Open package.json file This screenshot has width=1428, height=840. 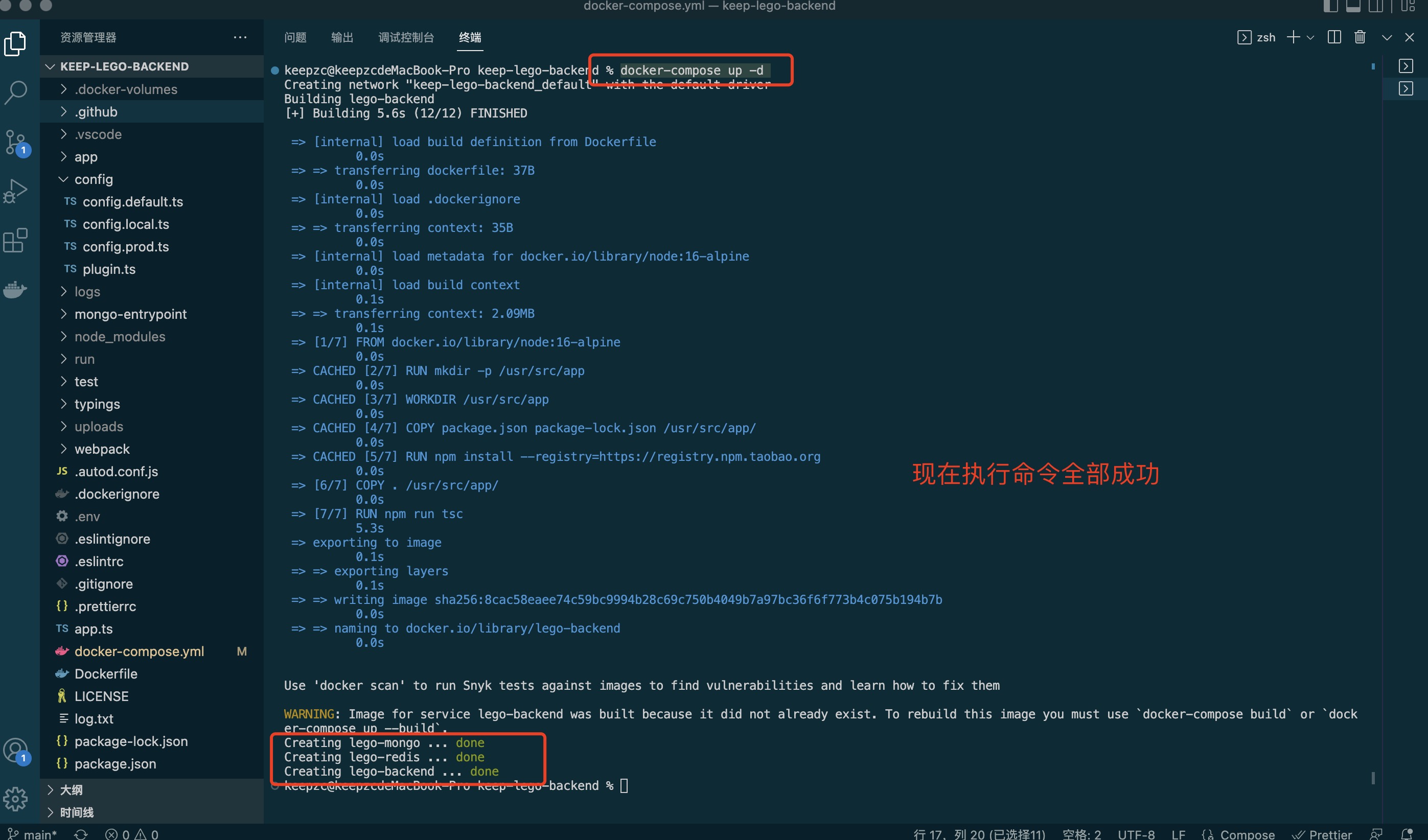click(152, 763)
